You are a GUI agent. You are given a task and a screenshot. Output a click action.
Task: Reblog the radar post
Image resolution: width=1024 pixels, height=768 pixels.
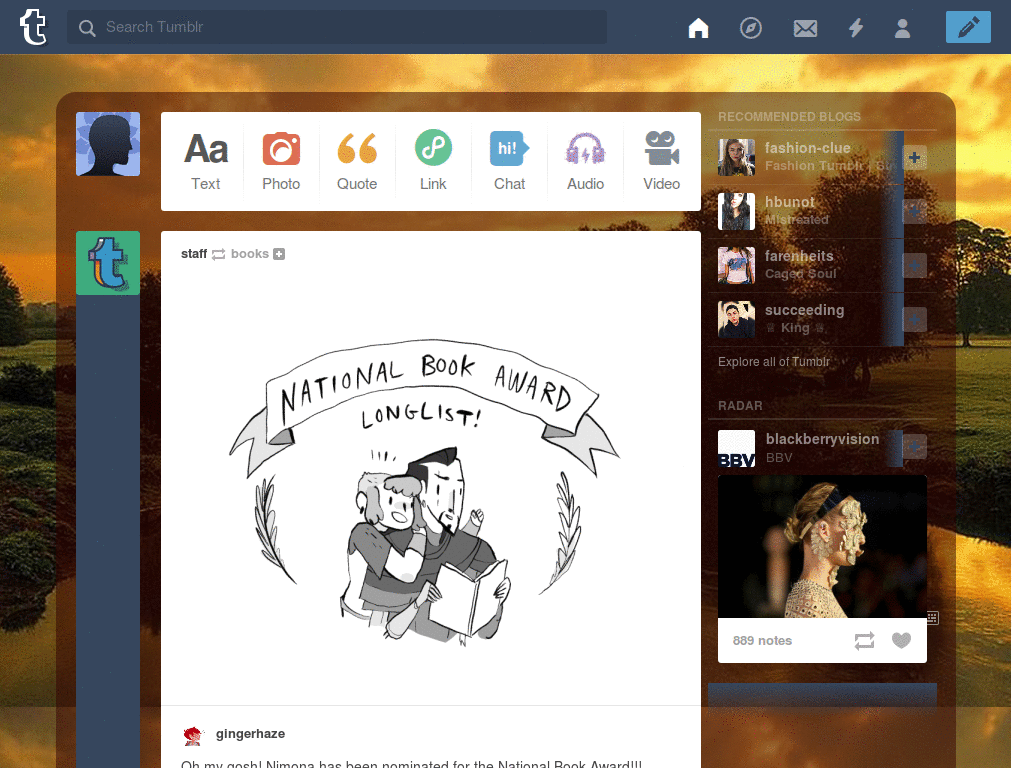pos(864,641)
